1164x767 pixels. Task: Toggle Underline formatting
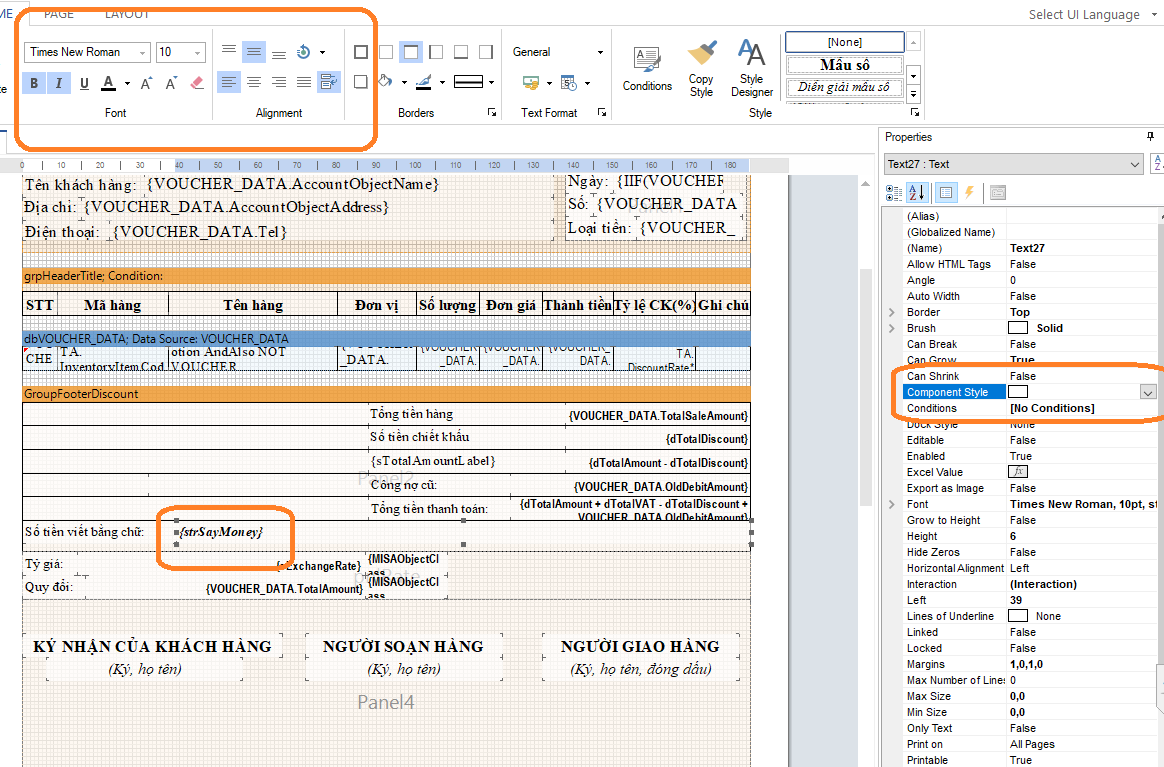click(x=84, y=83)
